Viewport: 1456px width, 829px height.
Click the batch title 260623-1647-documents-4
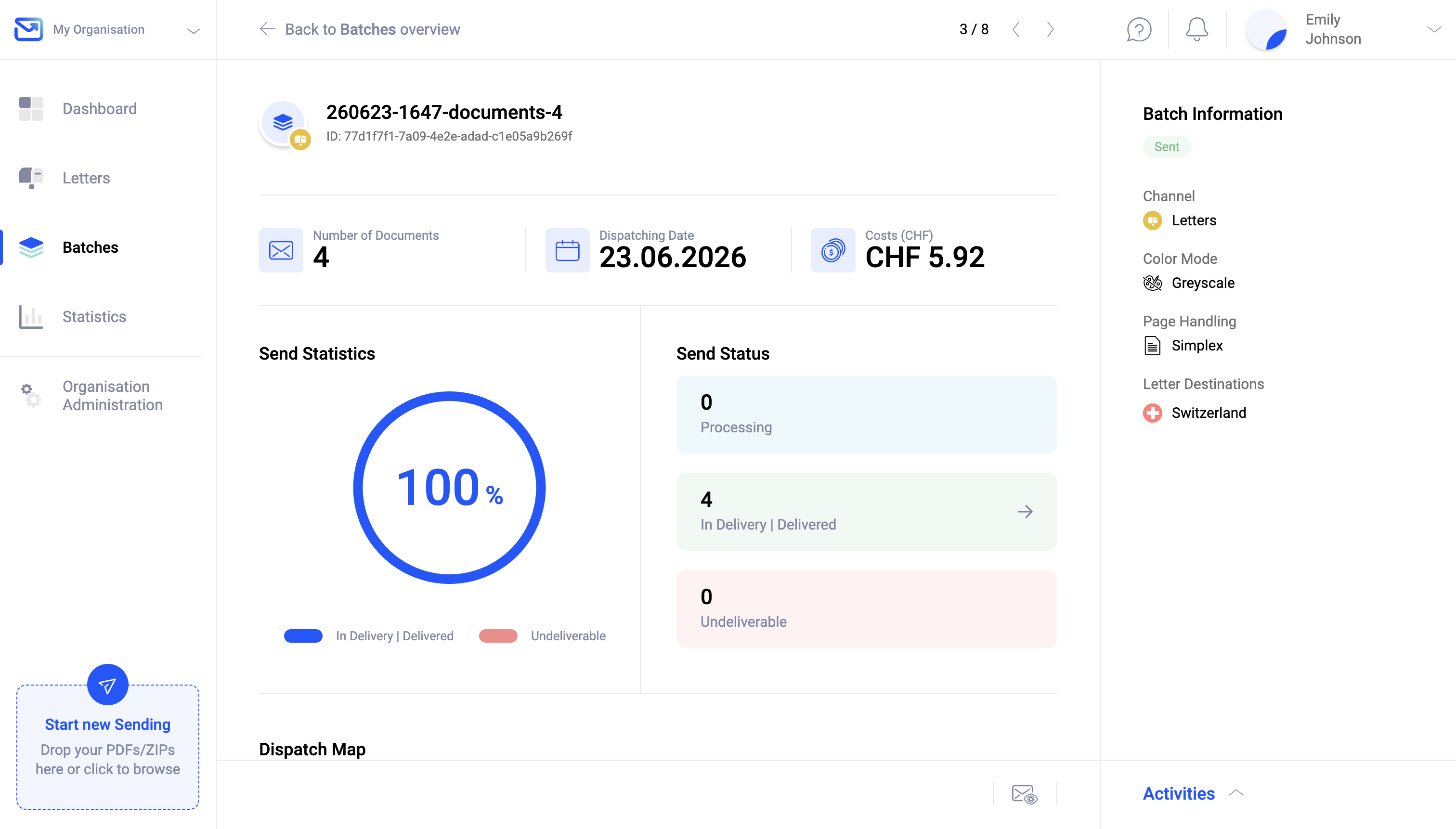444,112
